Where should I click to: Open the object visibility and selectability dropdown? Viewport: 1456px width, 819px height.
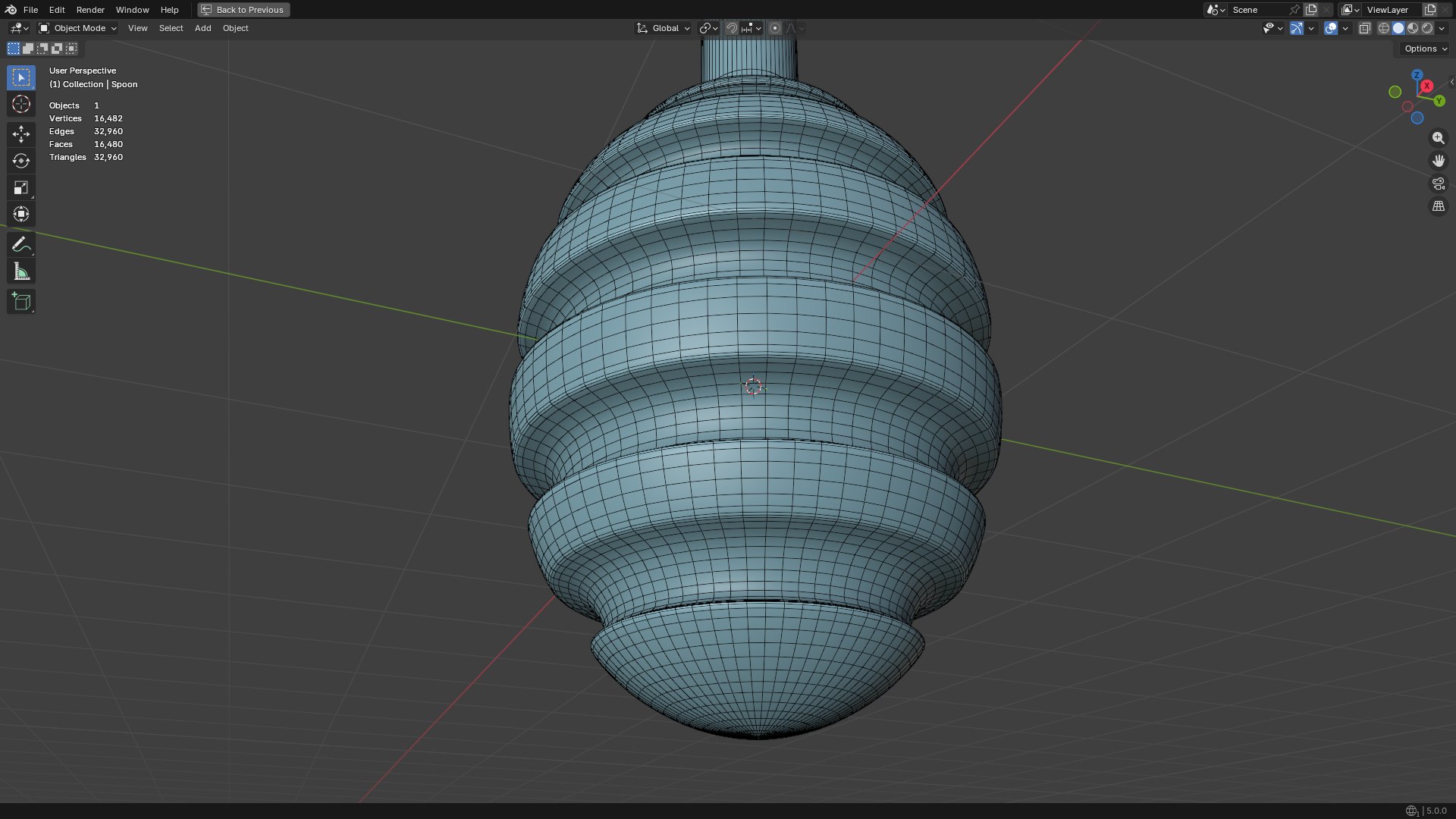(x=1272, y=28)
